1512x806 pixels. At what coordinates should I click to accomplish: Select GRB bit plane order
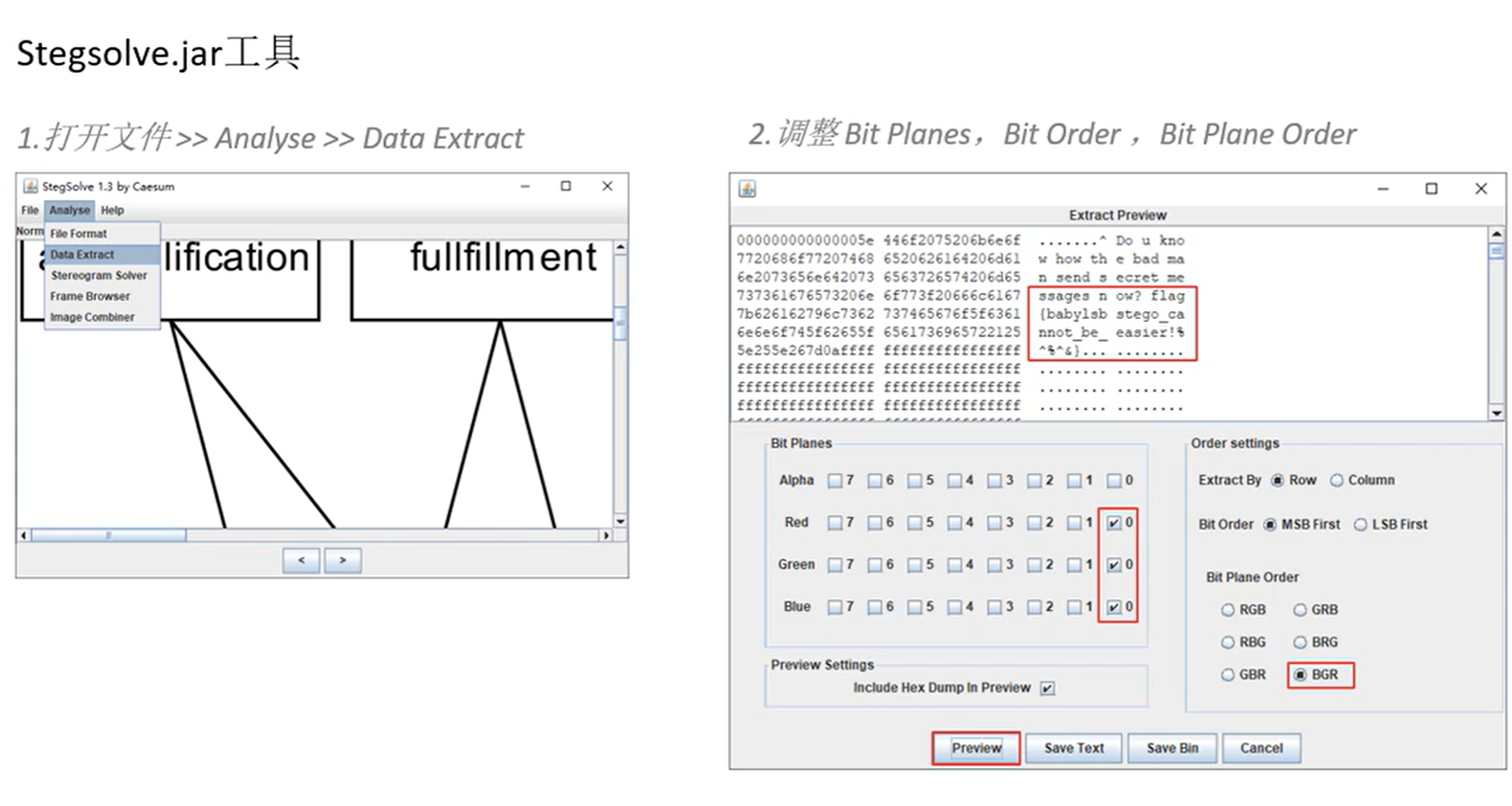tap(1301, 610)
